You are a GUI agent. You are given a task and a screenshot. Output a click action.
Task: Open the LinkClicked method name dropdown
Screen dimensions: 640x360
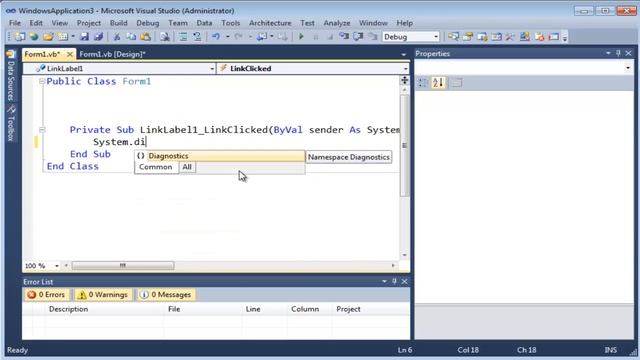tap(405, 69)
